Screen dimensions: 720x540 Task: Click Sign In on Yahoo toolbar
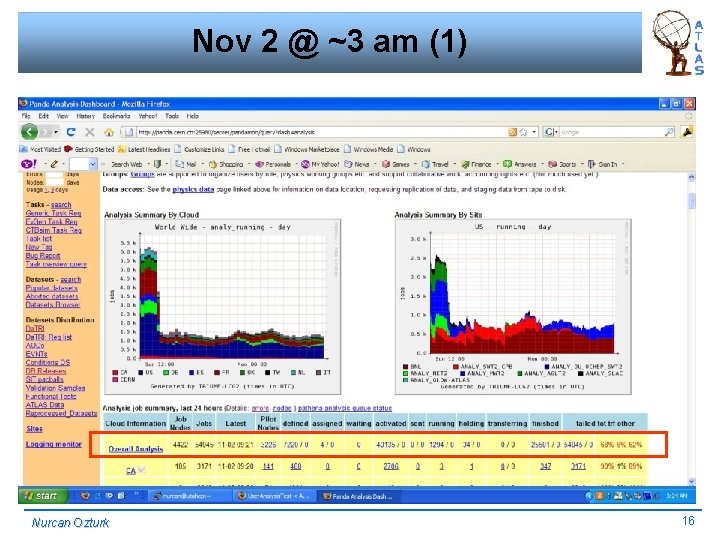coord(602,164)
